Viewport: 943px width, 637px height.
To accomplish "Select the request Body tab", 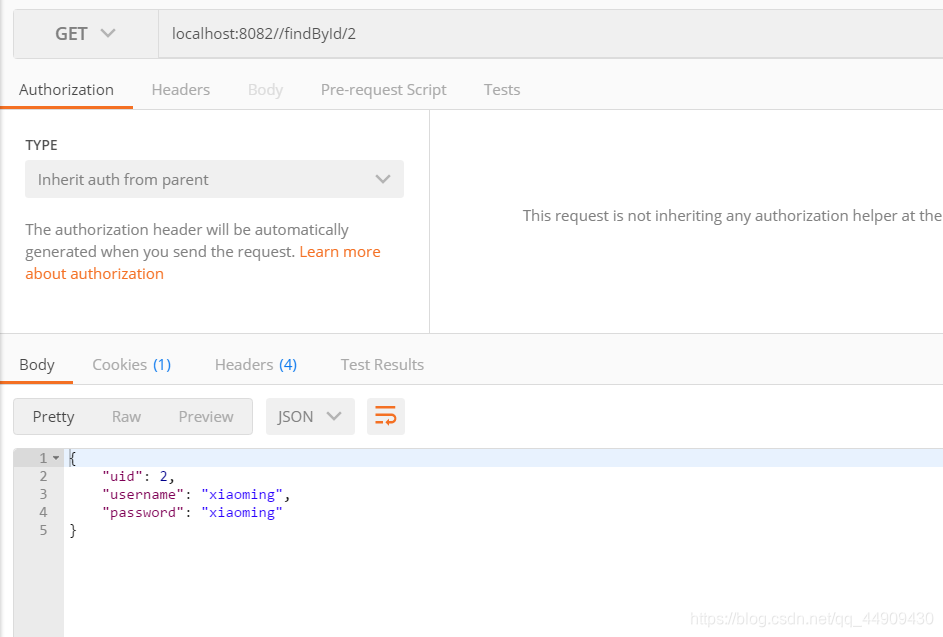I will [x=265, y=90].
